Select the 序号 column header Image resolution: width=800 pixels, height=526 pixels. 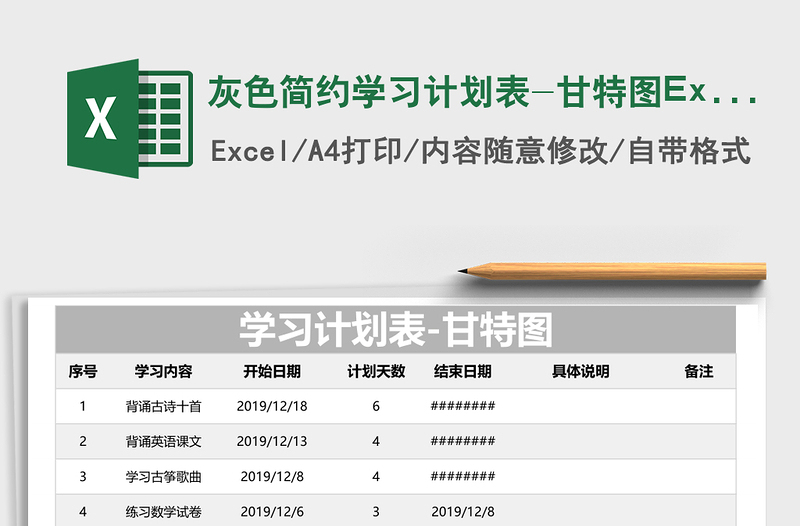pos(83,371)
